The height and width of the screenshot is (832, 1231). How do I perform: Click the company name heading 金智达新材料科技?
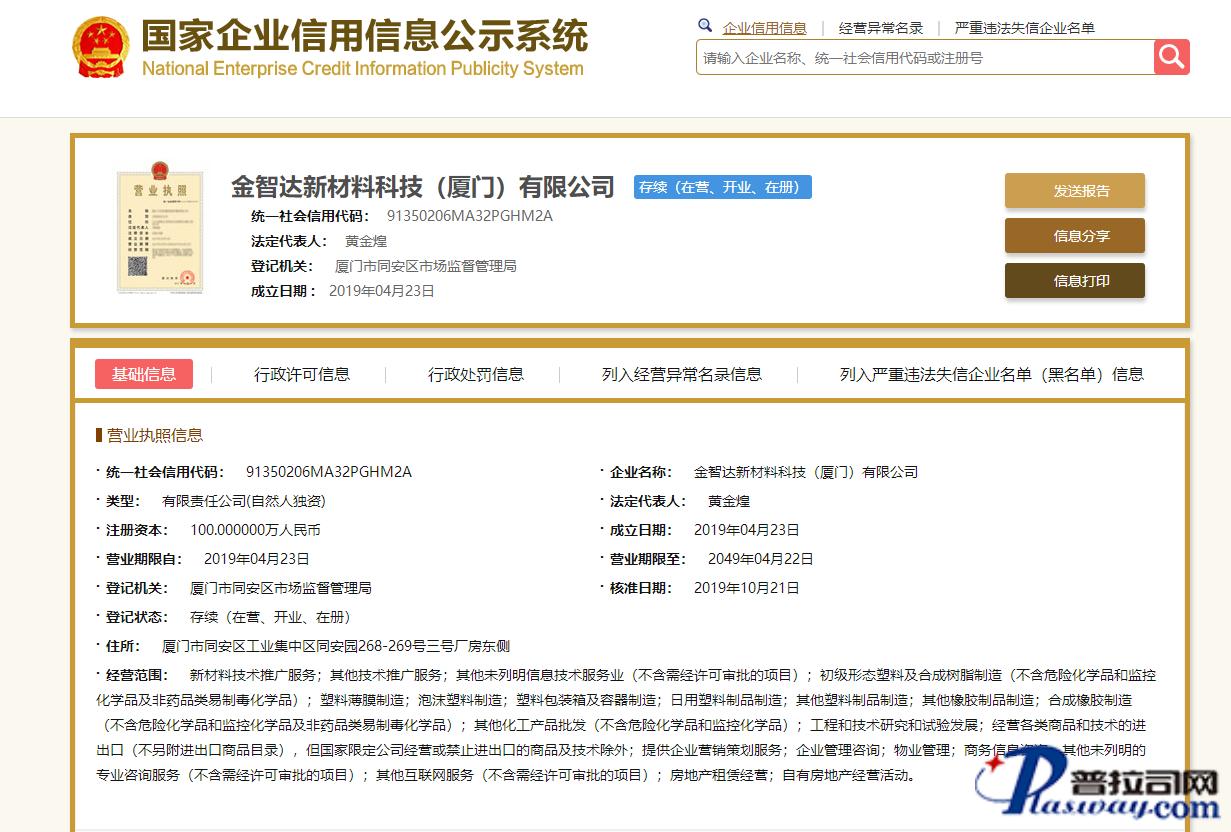[422, 187]
